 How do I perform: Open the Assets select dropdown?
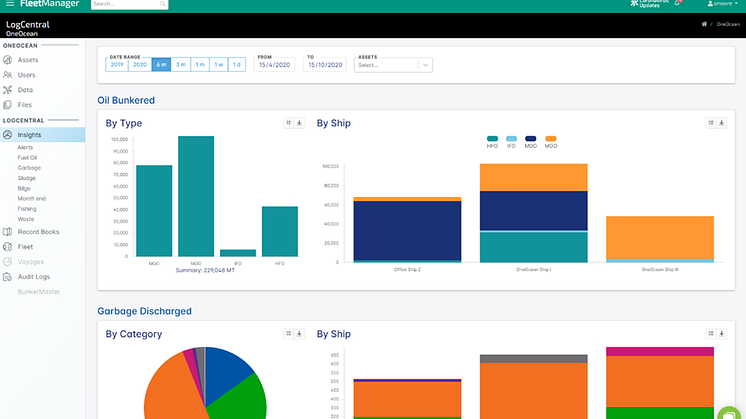tap(393, 65)
